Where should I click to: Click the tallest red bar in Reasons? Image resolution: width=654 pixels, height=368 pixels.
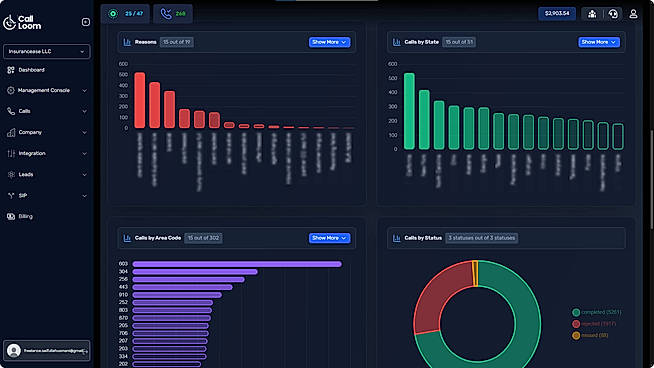[x=140, y=100]
